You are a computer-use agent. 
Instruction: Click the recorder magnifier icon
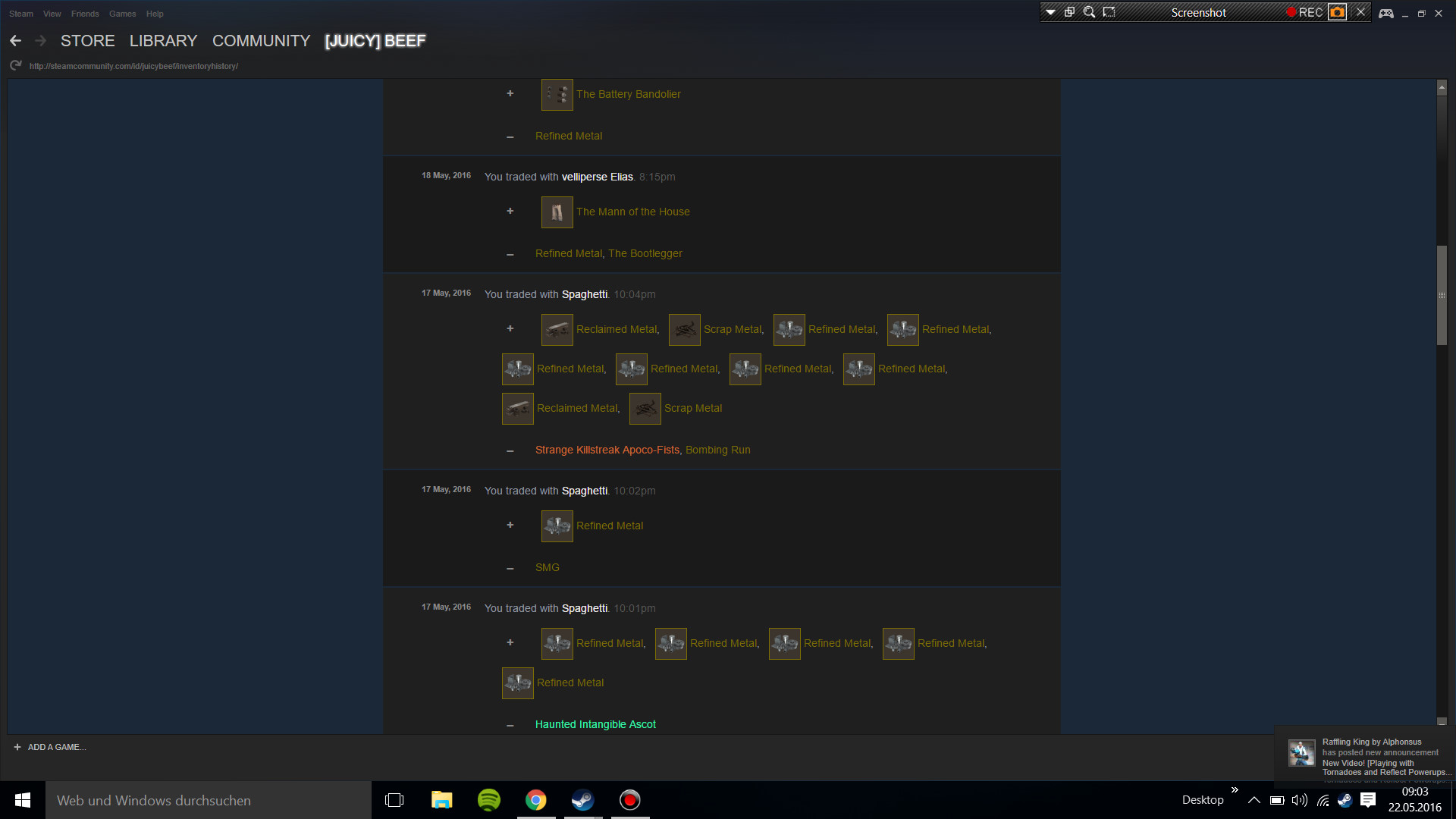[x=1089, y=12]
